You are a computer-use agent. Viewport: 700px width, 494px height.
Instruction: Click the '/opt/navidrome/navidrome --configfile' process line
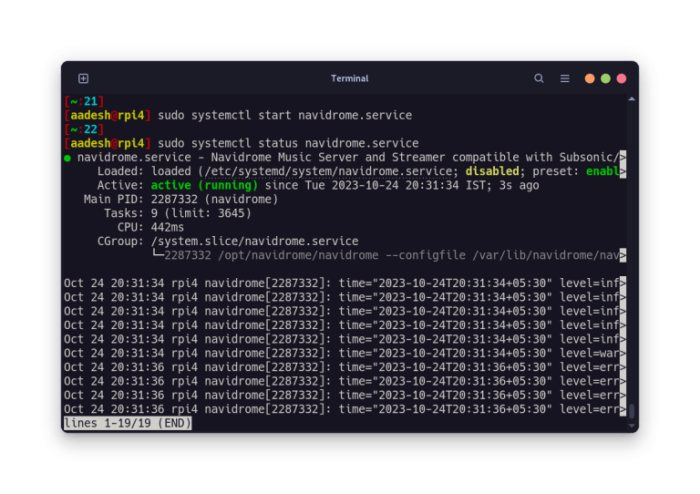coord(342,255)
